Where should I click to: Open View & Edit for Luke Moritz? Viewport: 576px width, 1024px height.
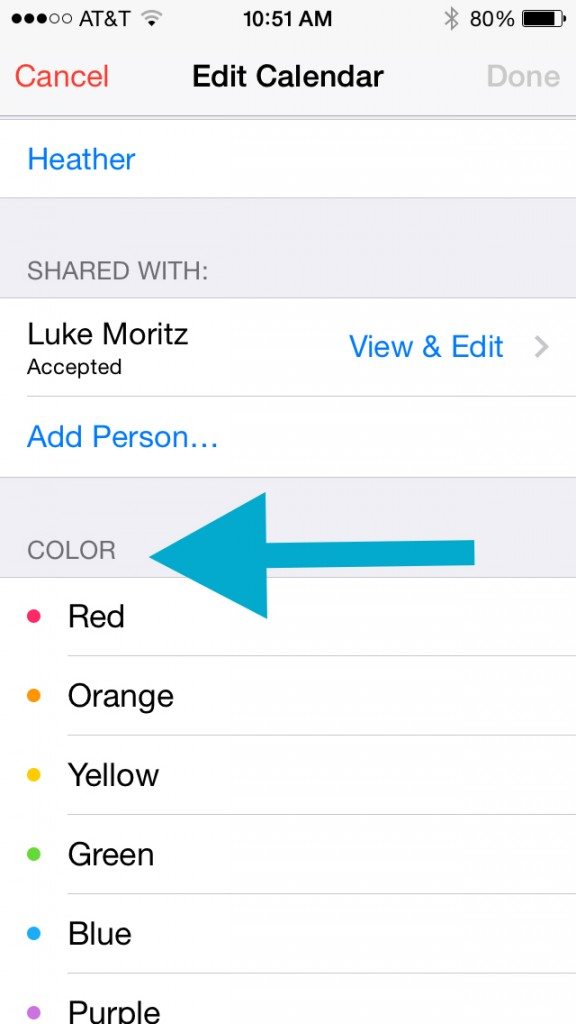click(x=425, y=347)
